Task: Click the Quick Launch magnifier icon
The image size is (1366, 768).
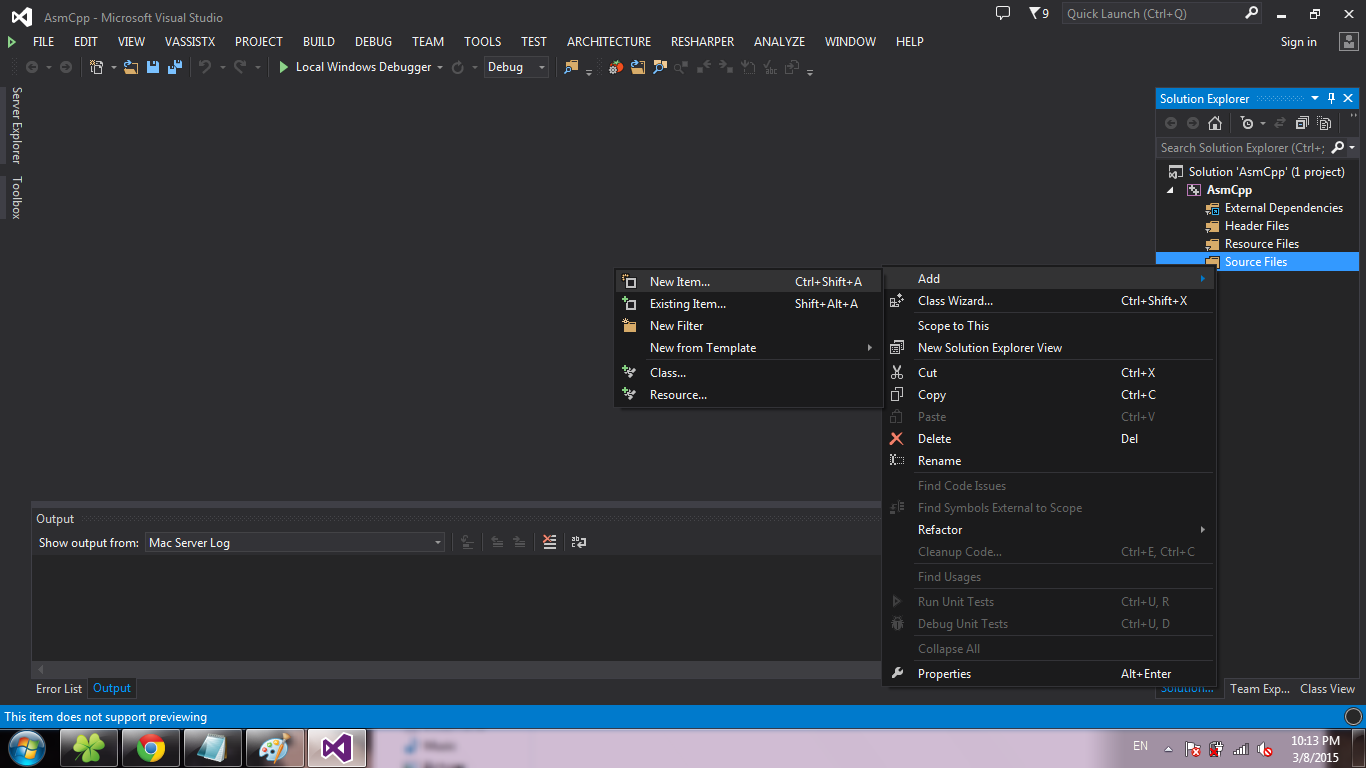Action: tap(1252, 13)
